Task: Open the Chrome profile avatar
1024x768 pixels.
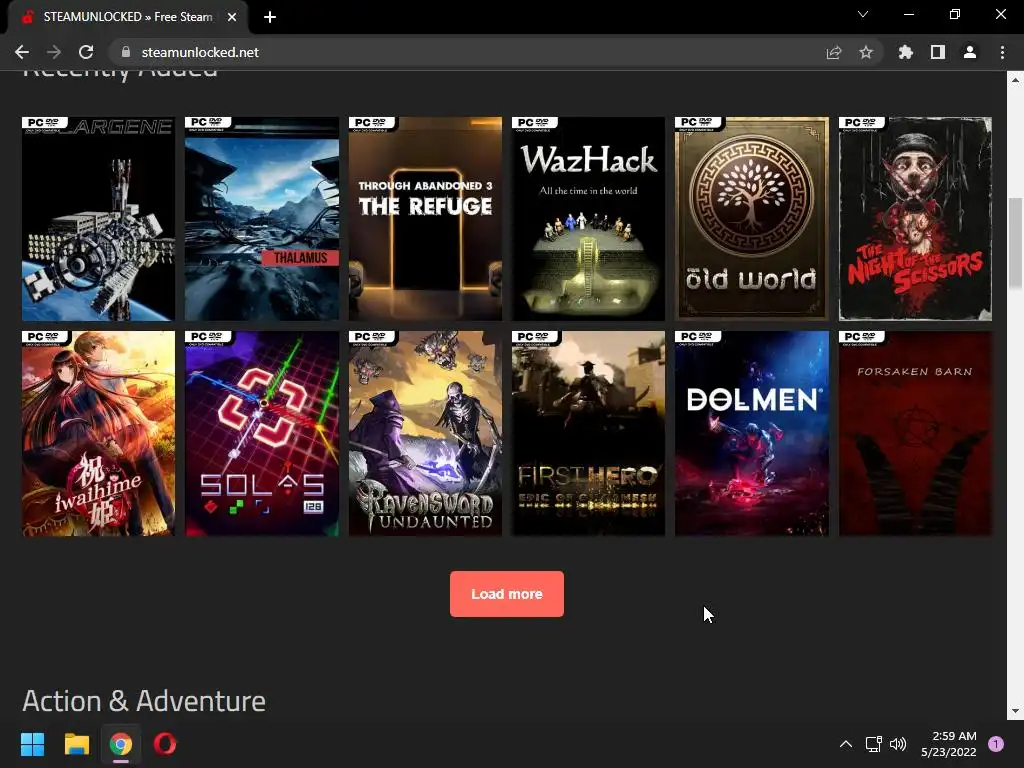Action: (x=970, y=52)
